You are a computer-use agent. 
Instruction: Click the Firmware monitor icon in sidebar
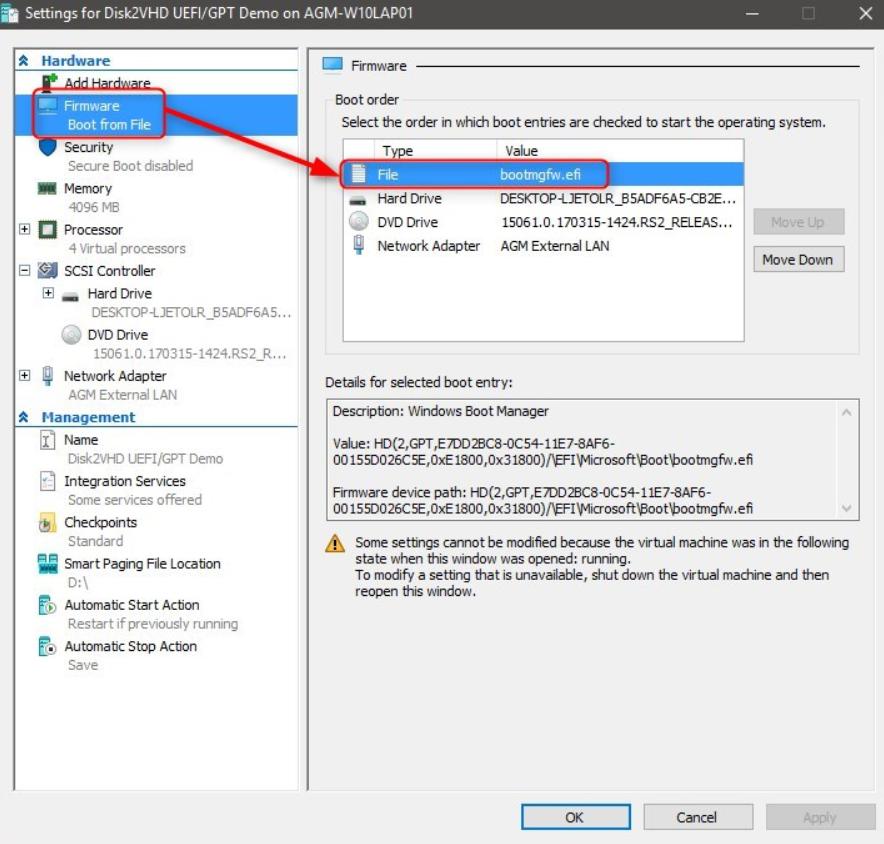pyautogui.click(x=47, y=105)
